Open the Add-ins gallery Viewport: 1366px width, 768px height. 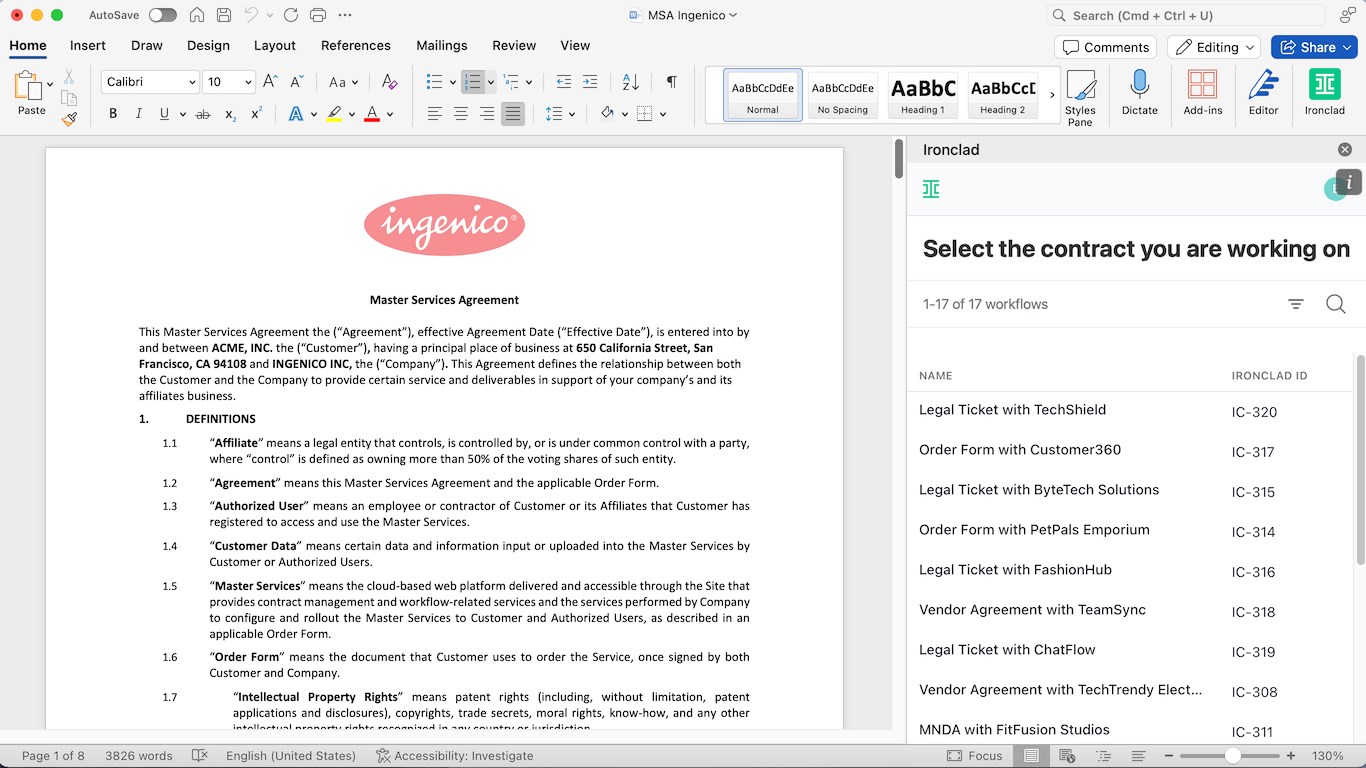click(1202, 93)
